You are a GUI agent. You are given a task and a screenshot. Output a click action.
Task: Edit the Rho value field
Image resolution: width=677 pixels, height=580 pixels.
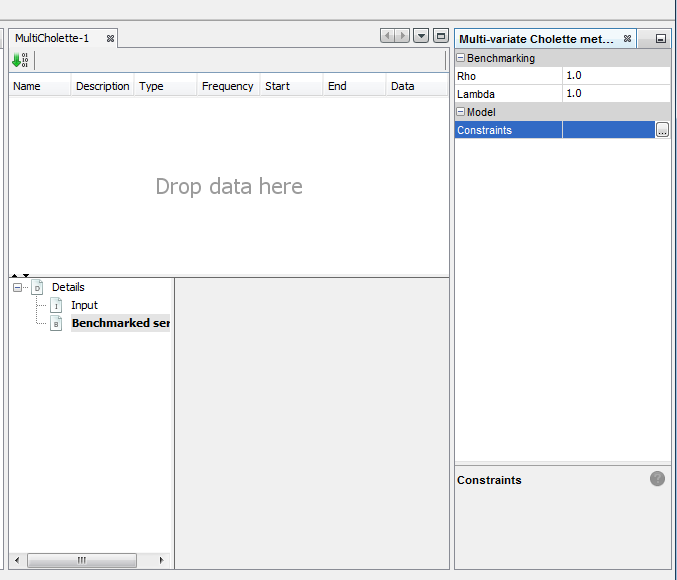click(615, 76)
